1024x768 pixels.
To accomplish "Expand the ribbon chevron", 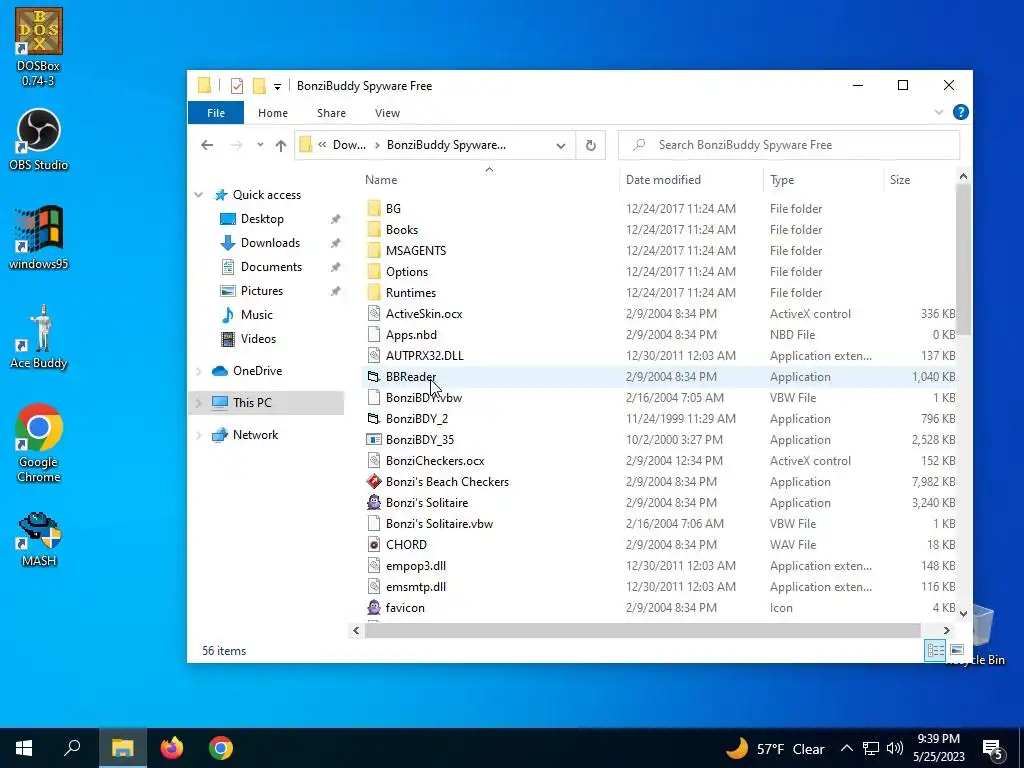I will pos(939,112).
